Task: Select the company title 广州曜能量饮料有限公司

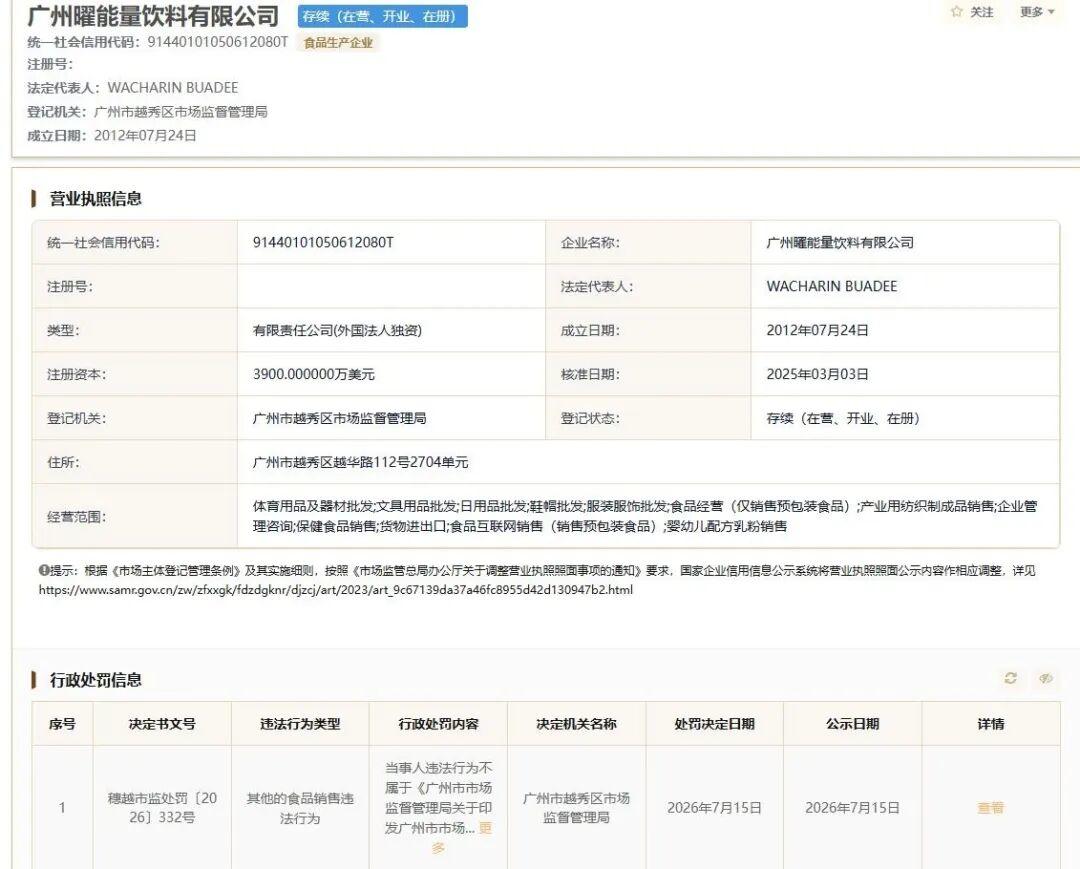Action: tap(153, 15)
